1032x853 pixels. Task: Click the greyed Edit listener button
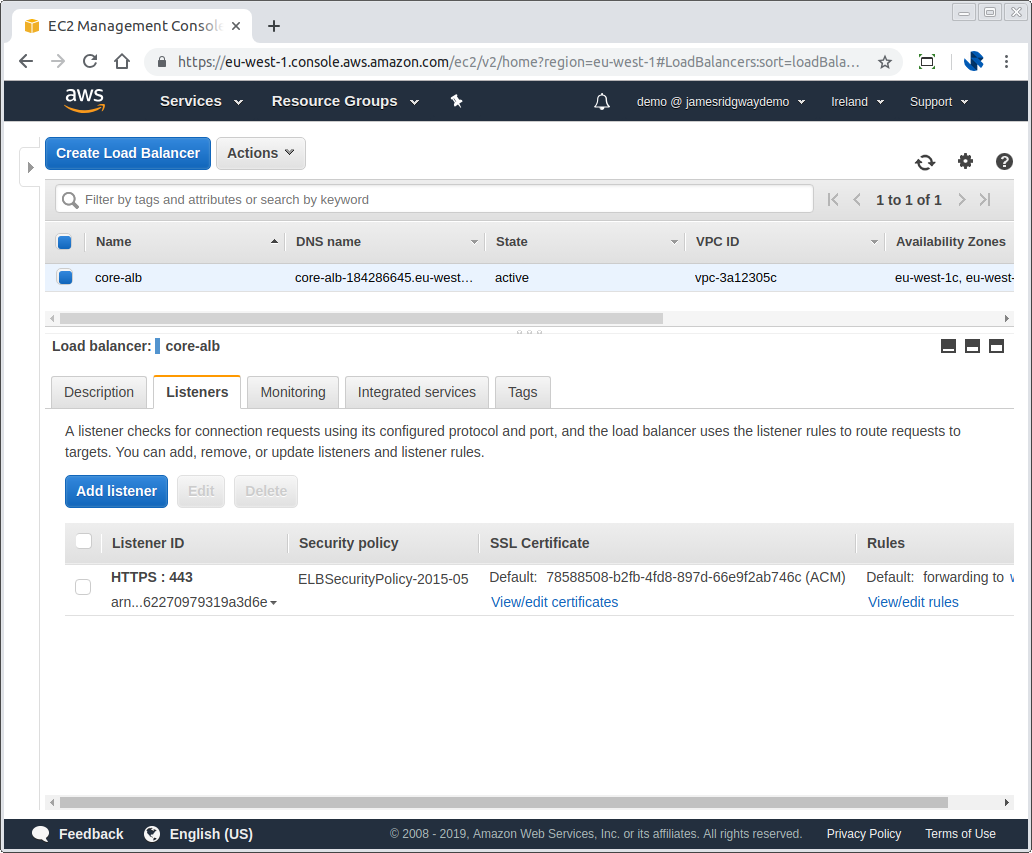click(201, 492)
